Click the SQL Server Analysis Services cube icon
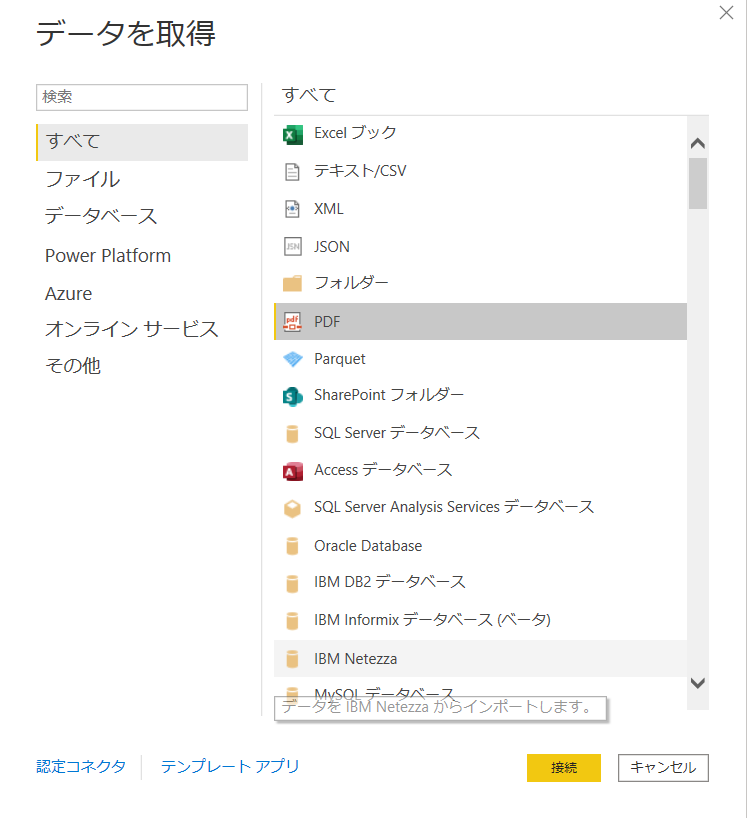 (x=292, y=509)
